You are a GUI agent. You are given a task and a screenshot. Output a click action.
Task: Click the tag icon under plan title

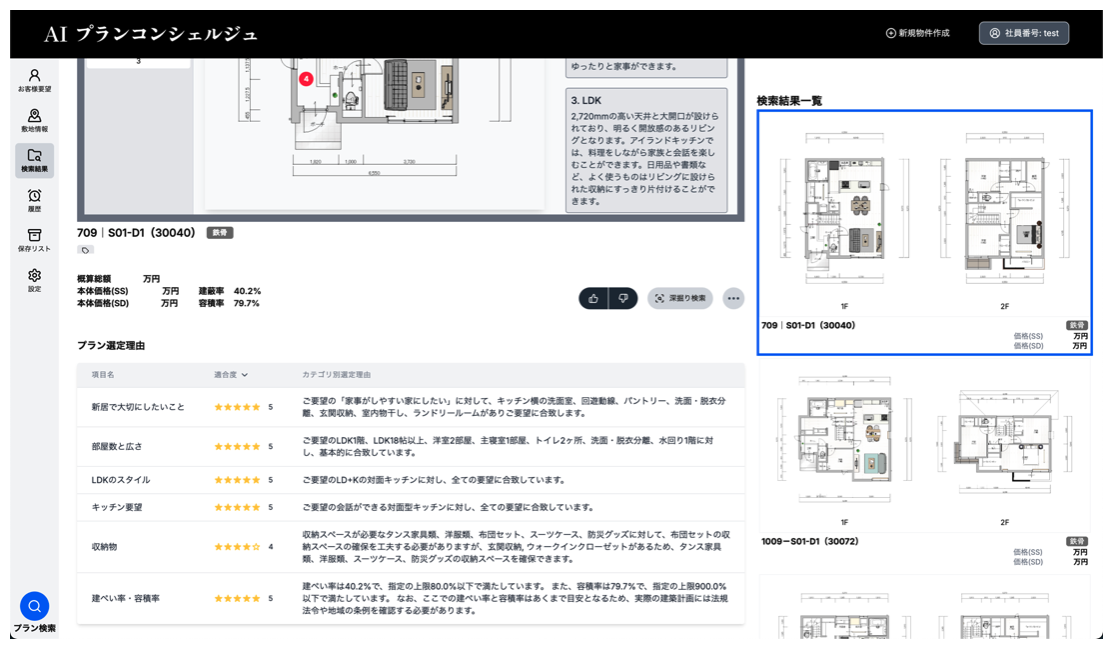coord(86,250)
